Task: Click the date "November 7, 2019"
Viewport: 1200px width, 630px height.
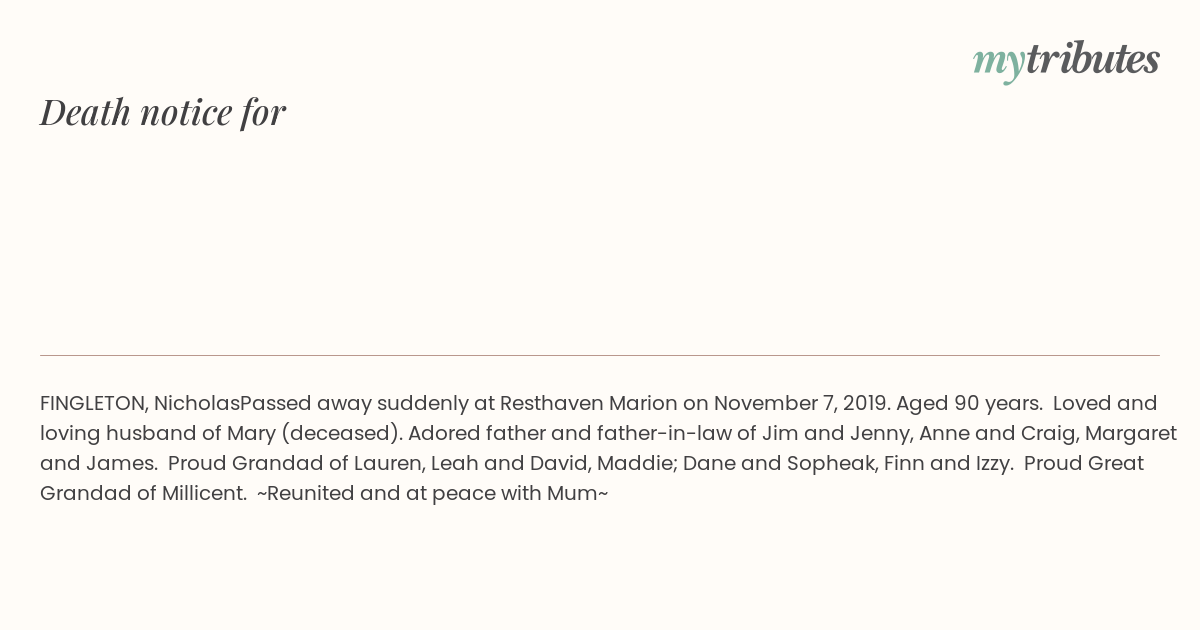Action: [x=800, y=404]
